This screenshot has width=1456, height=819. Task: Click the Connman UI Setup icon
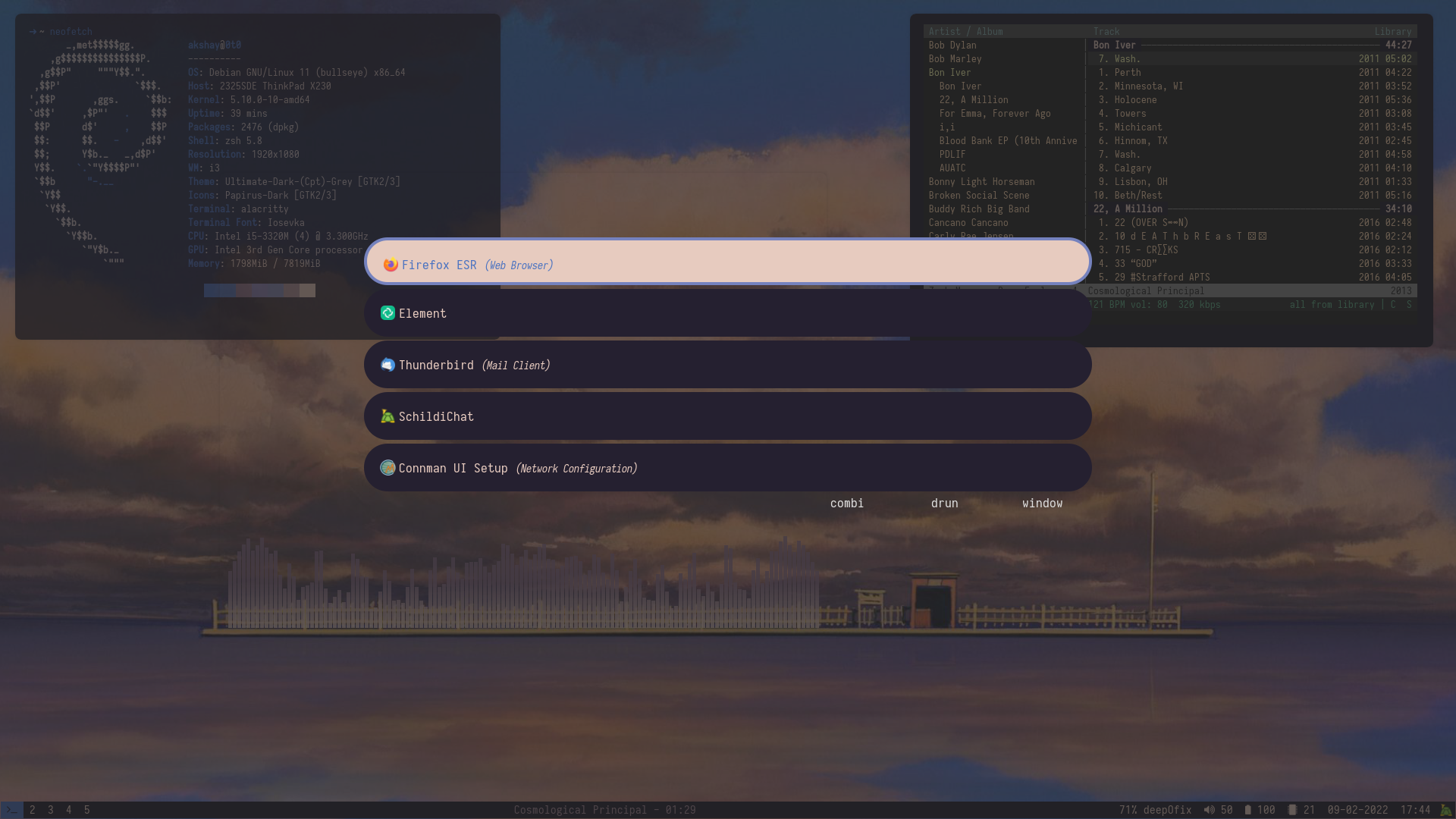coord(388,468)
